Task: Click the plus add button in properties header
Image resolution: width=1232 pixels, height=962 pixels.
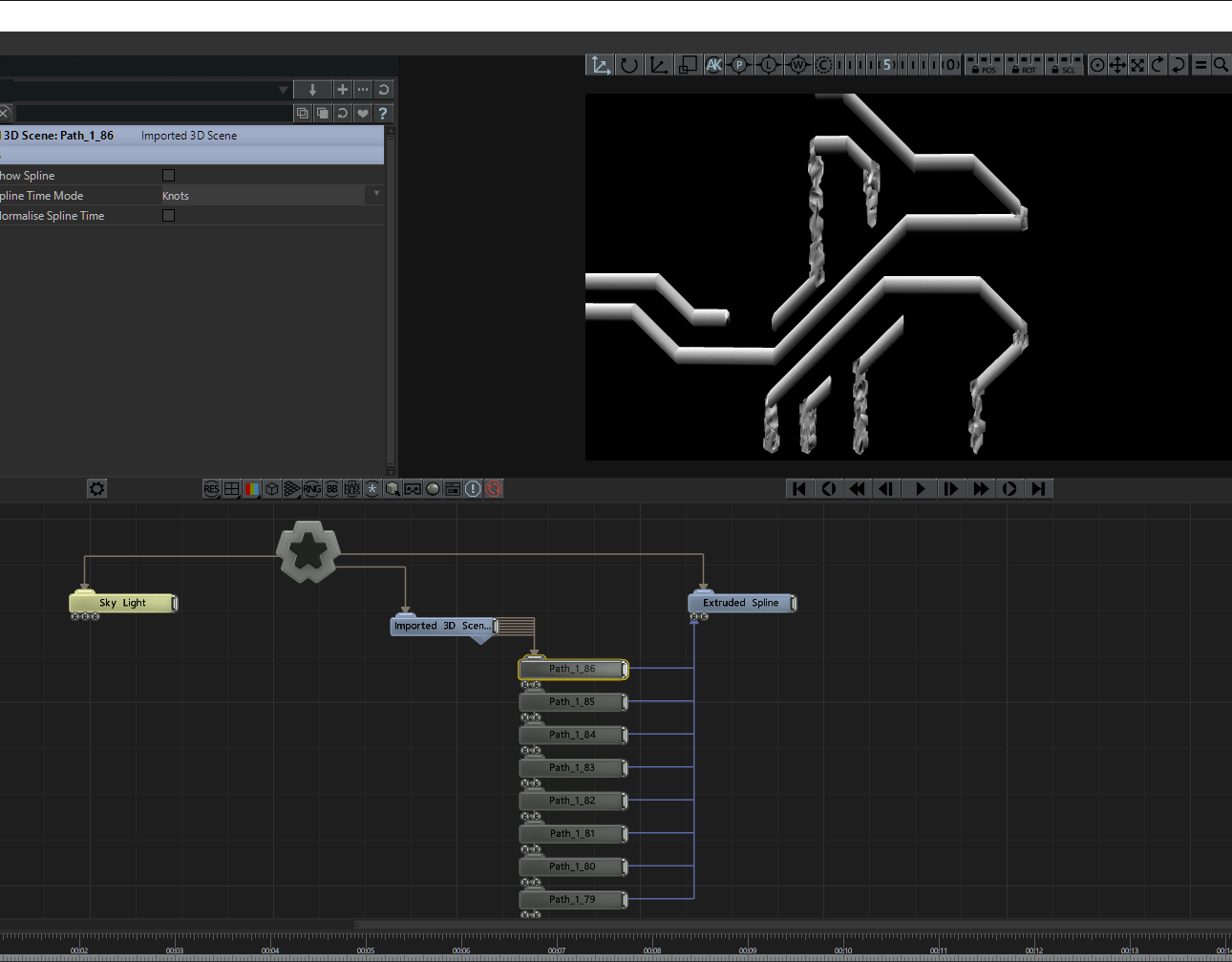Action: (343, 90)
